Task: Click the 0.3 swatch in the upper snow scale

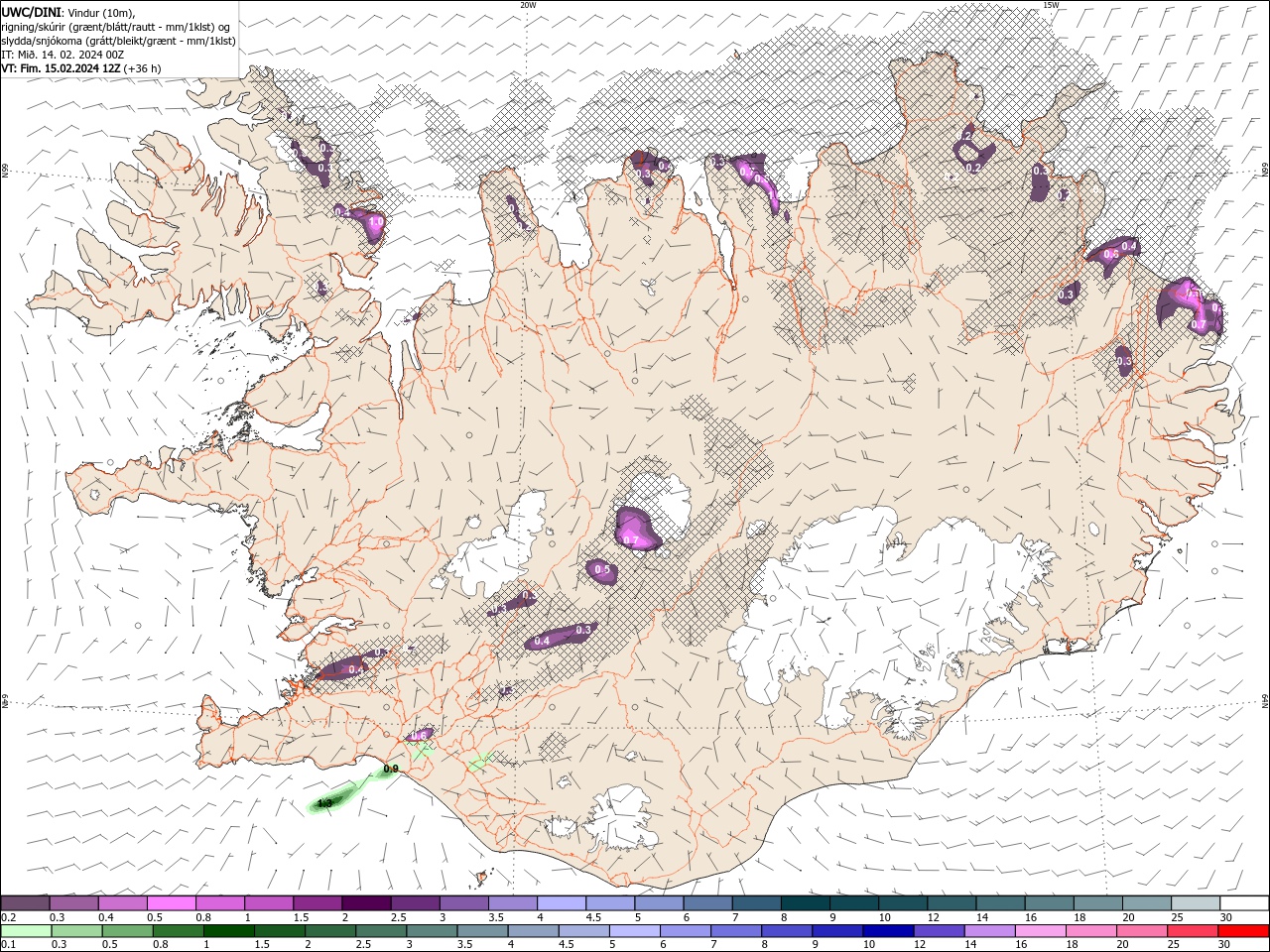Action: 73,902
